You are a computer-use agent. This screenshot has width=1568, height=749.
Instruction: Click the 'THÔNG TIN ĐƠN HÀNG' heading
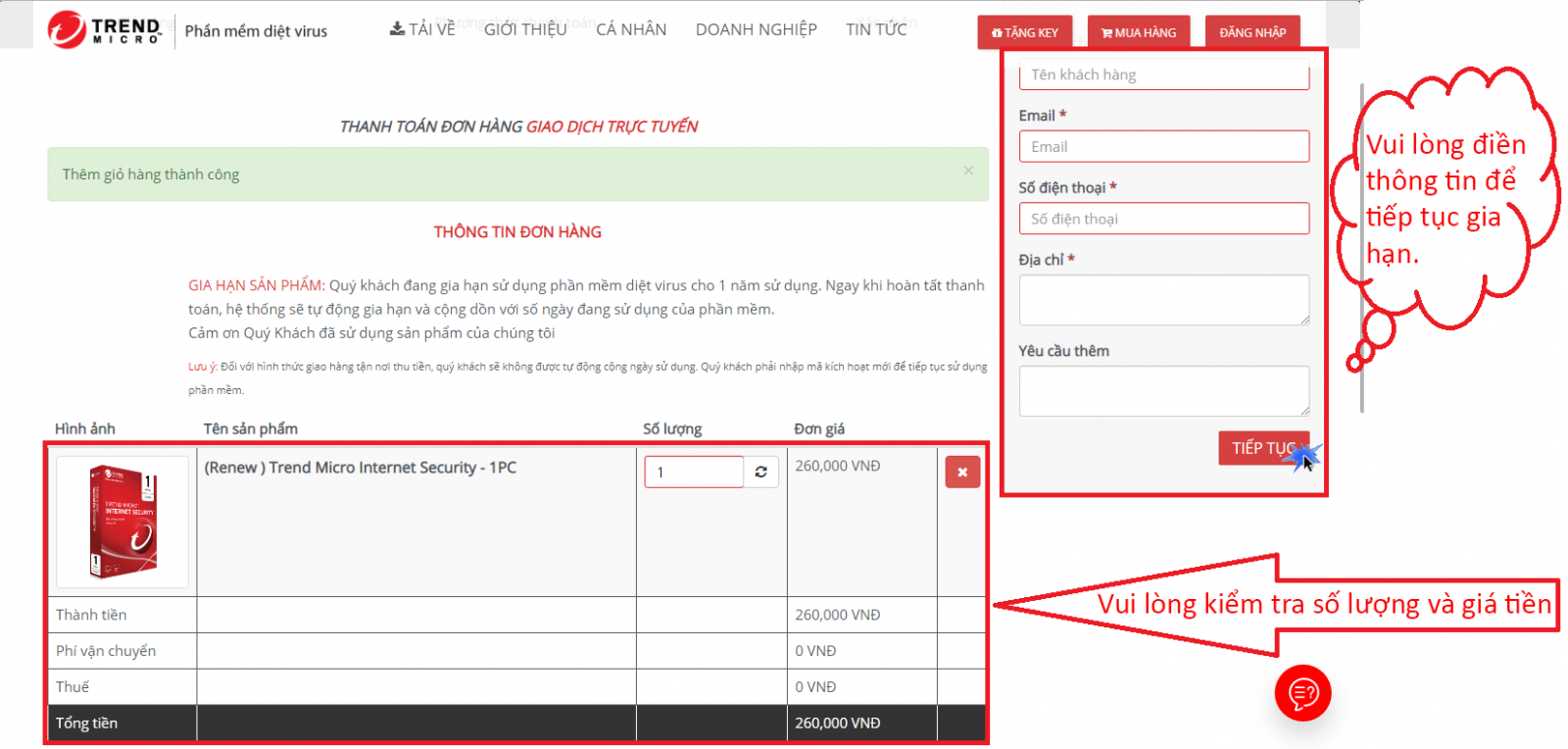517,231
